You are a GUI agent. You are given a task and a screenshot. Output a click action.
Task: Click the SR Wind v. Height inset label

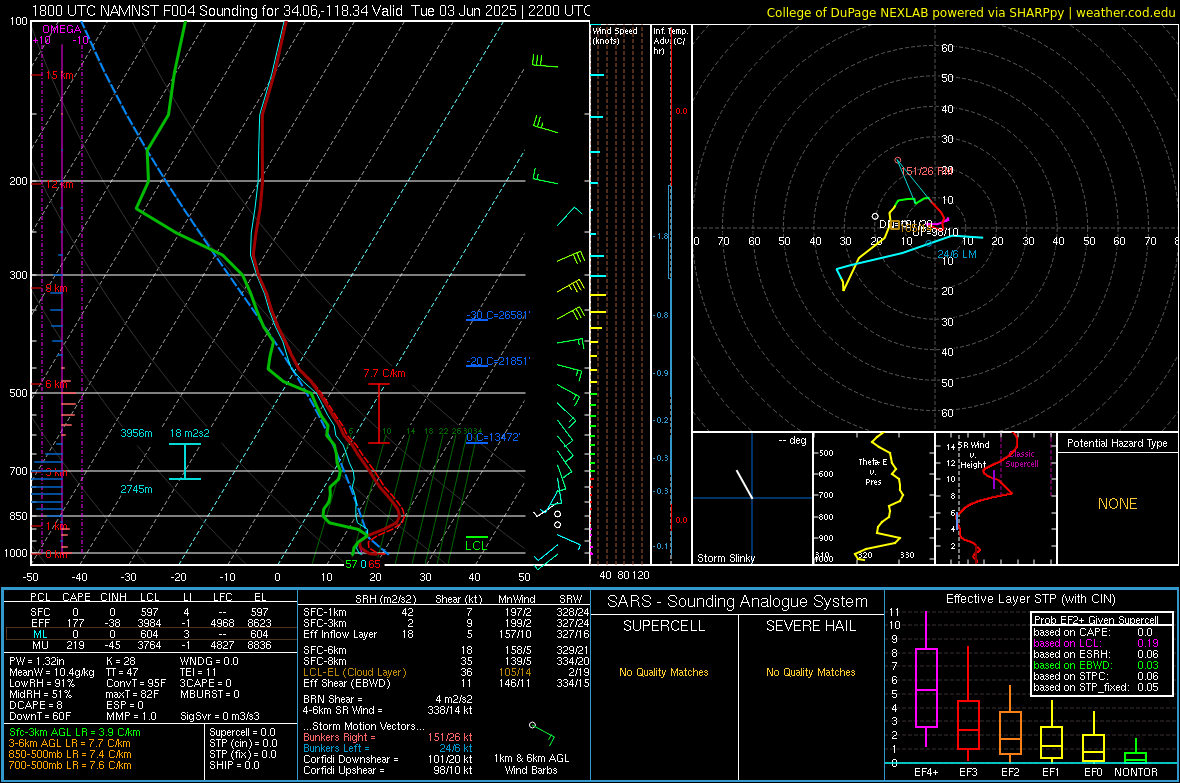973,455
